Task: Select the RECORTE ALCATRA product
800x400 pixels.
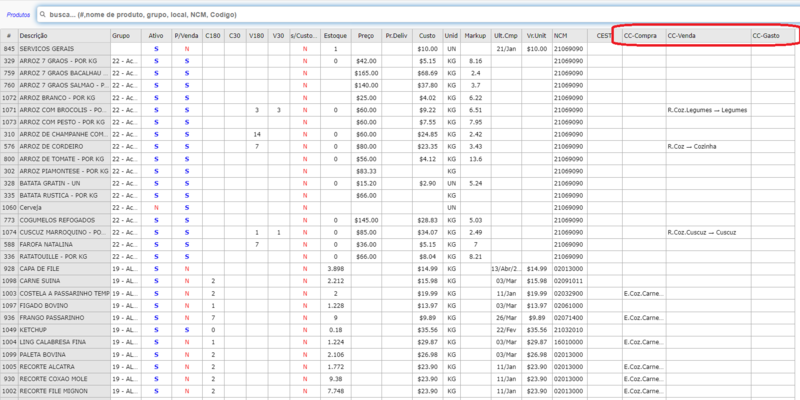Action: point(64,367)
